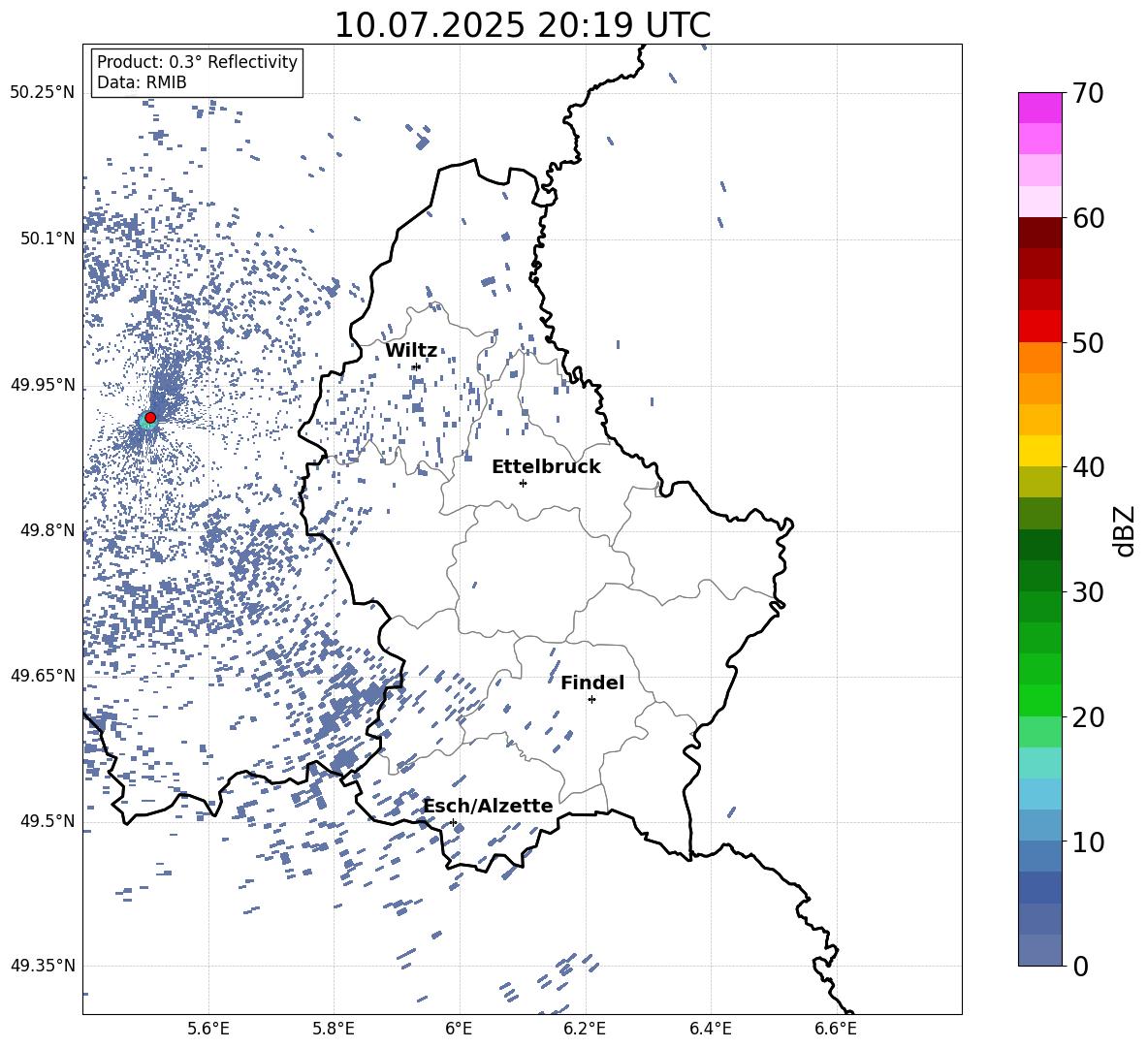
Task: Click the Data: RMIB text
Action: point(142,82)
